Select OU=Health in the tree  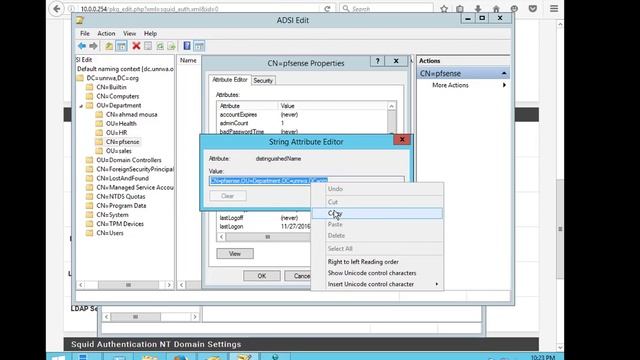coord(121,124)
